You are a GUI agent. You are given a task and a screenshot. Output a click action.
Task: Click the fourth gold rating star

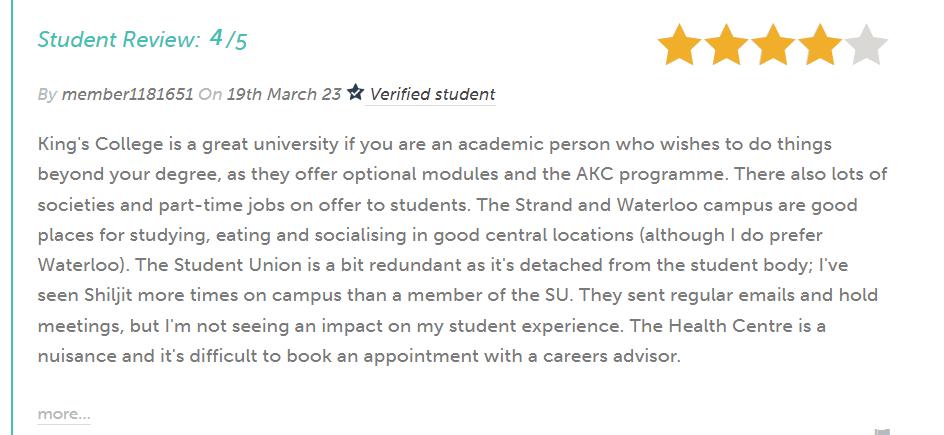820,46
